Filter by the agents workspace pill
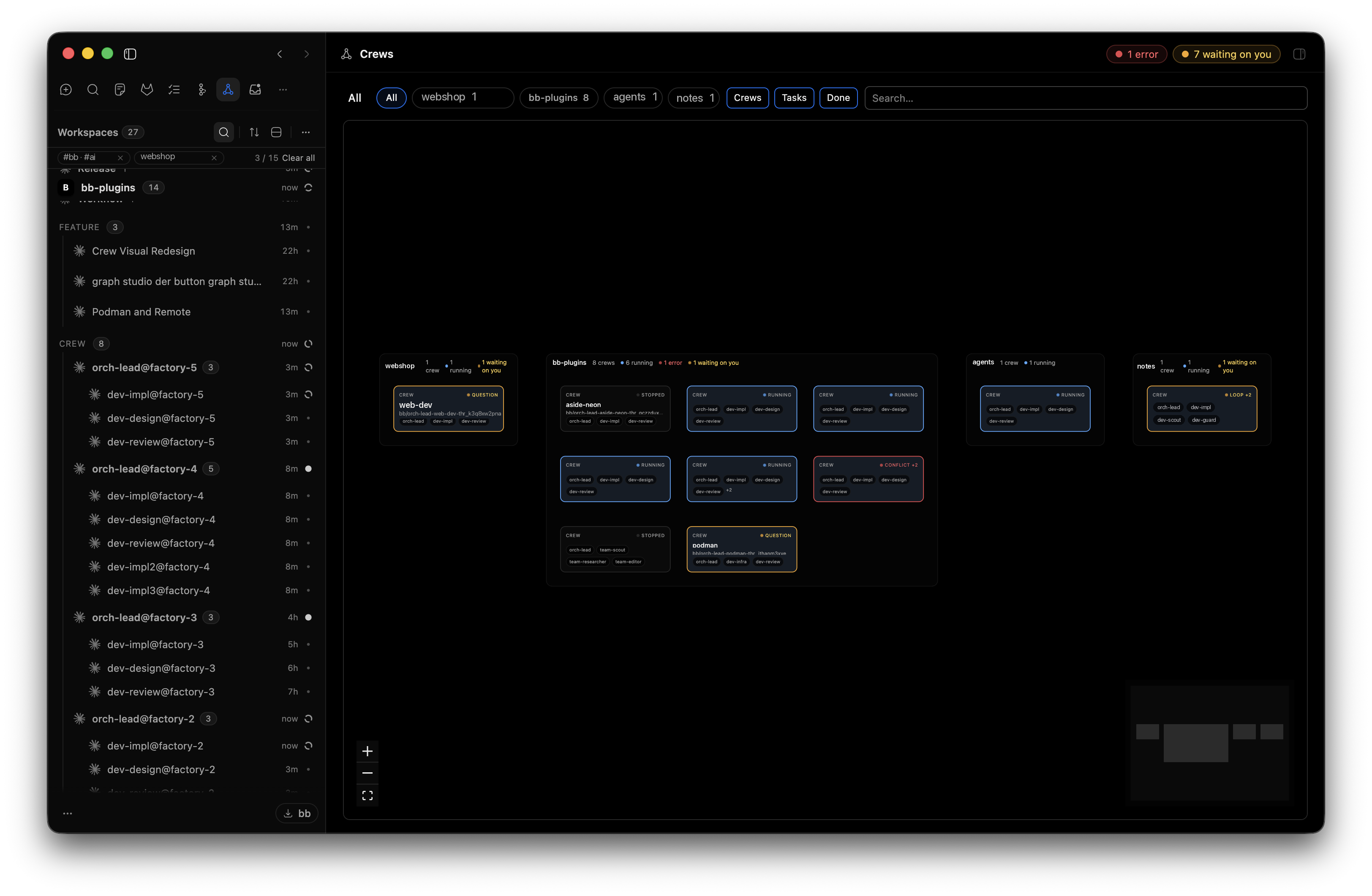This screenshot has height=896, width=1372. point(633,98)
